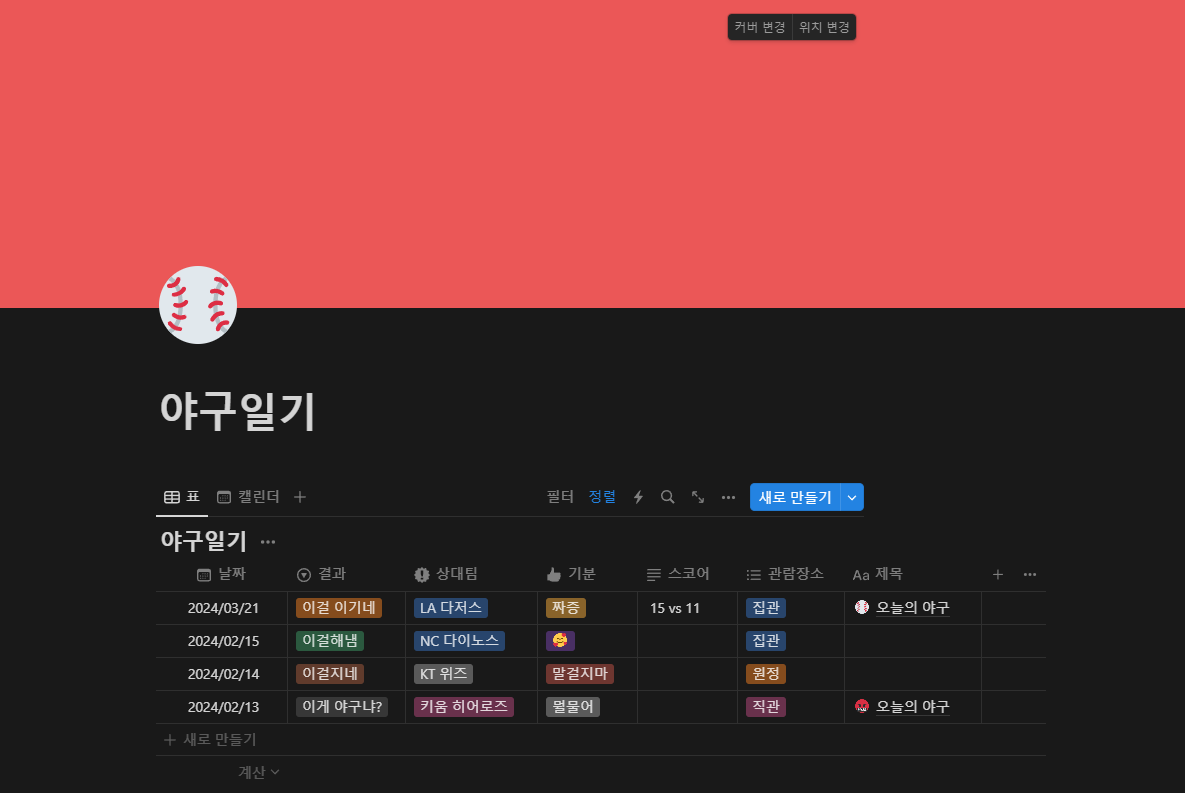Click baseball icon in 2024/03/21 title cell

point(862,607)
